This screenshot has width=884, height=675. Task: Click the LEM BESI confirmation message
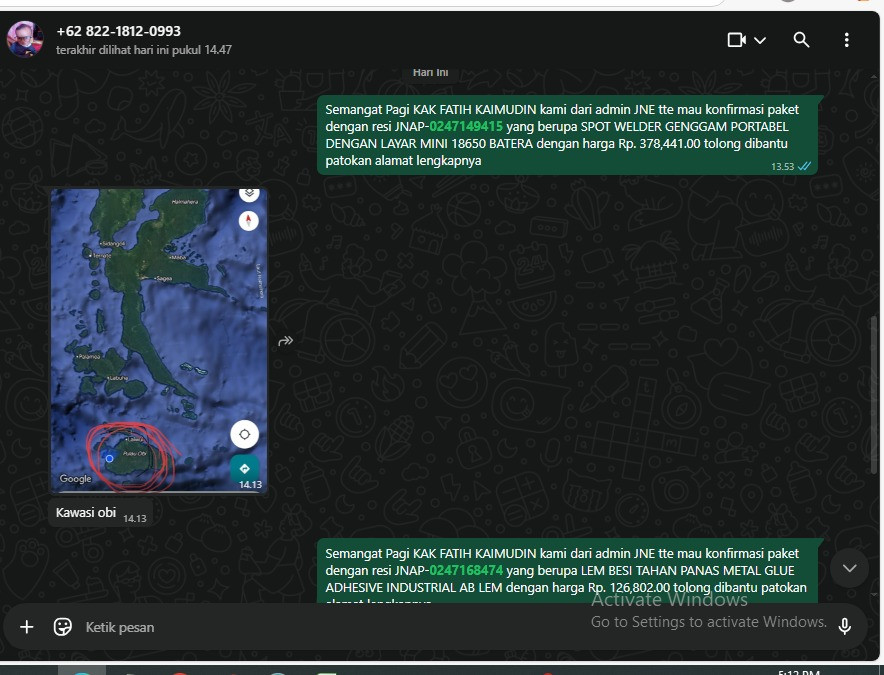(x=567, y=571)
